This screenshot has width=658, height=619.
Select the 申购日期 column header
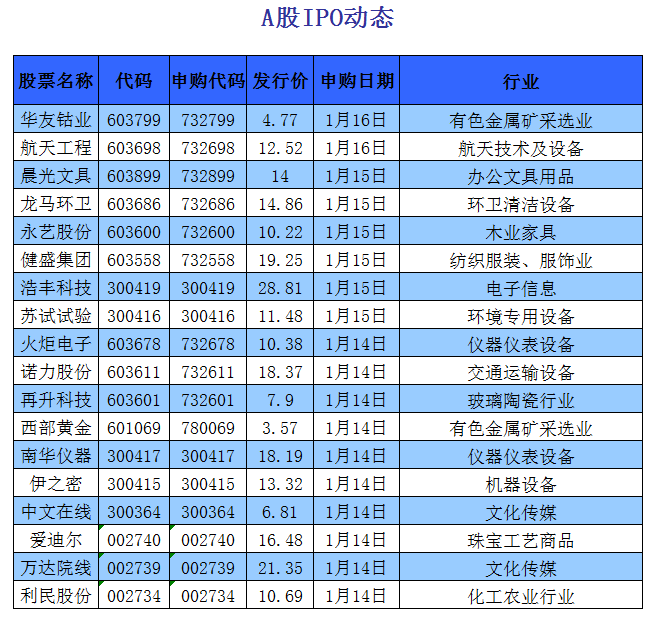[357, 81]
